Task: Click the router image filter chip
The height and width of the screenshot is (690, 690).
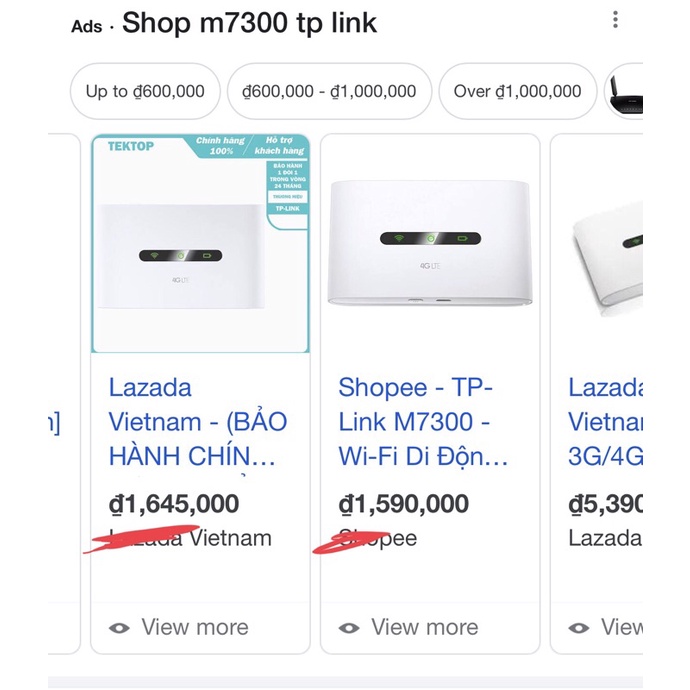Action: coord(624,92)
